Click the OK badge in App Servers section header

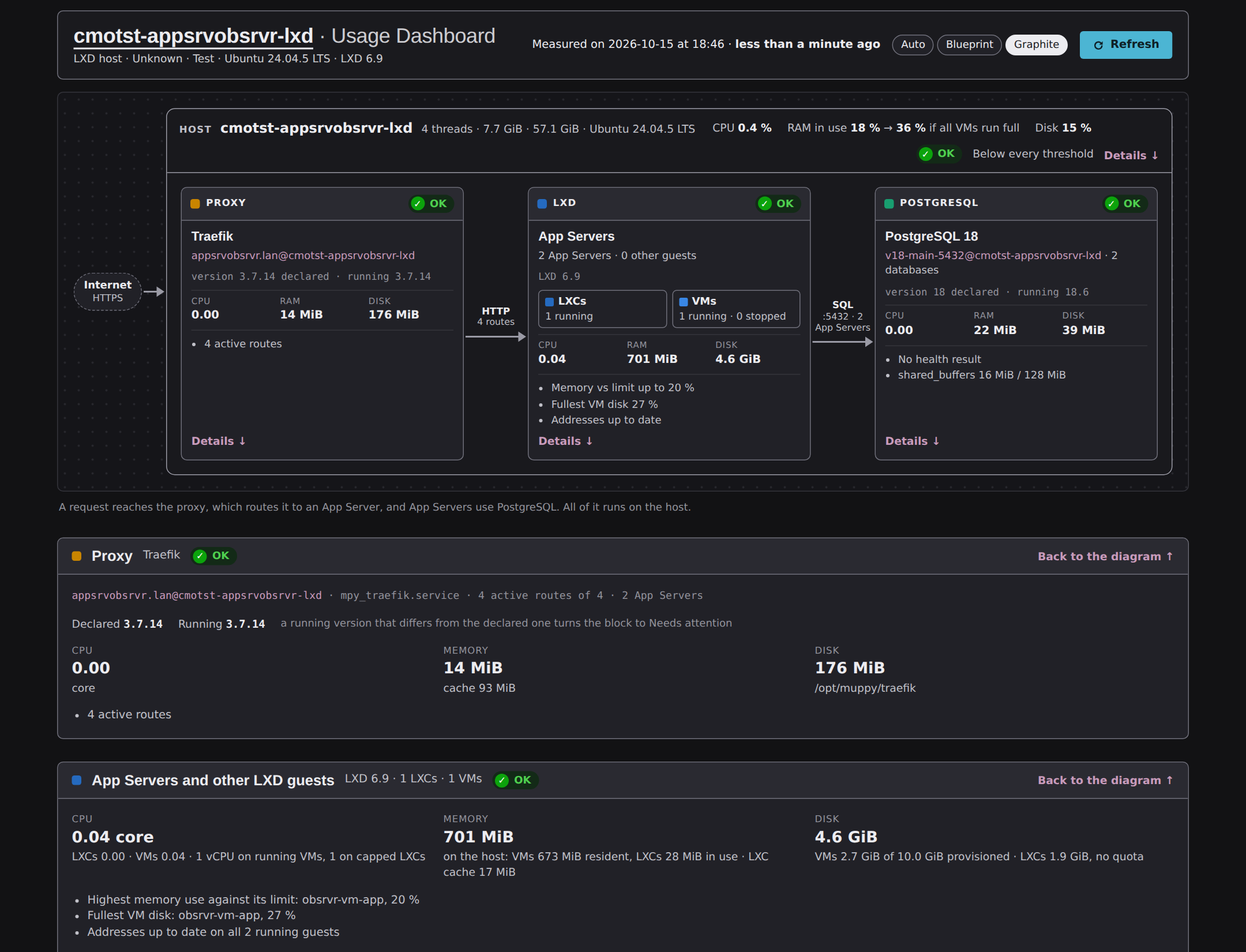pyautogui.click(x=516, y=780)
